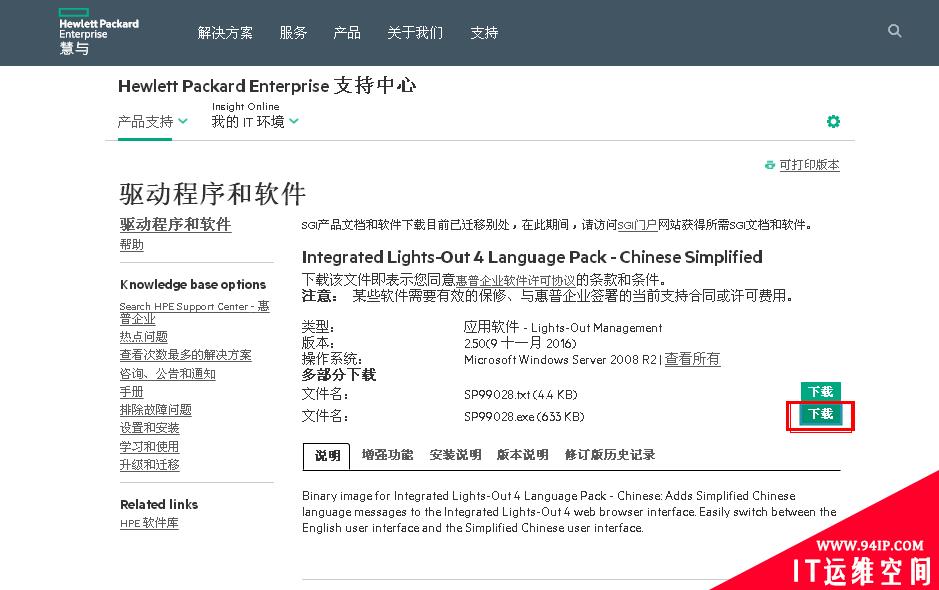Image resolution: width=939 pixels, height=590 pixels.
Task: Switch to the 安装说明 tab
Action: pyautogui.click(x=455, y=455)
